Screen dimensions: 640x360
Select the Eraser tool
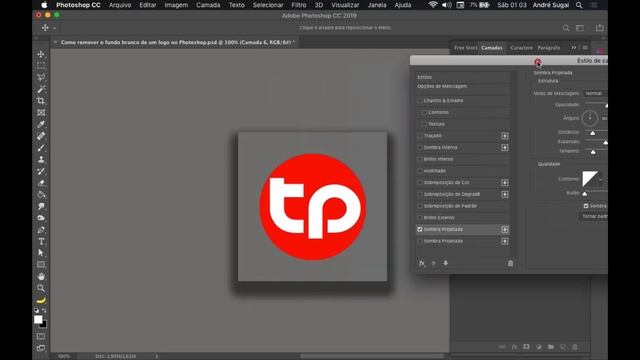tap(41, 183)
